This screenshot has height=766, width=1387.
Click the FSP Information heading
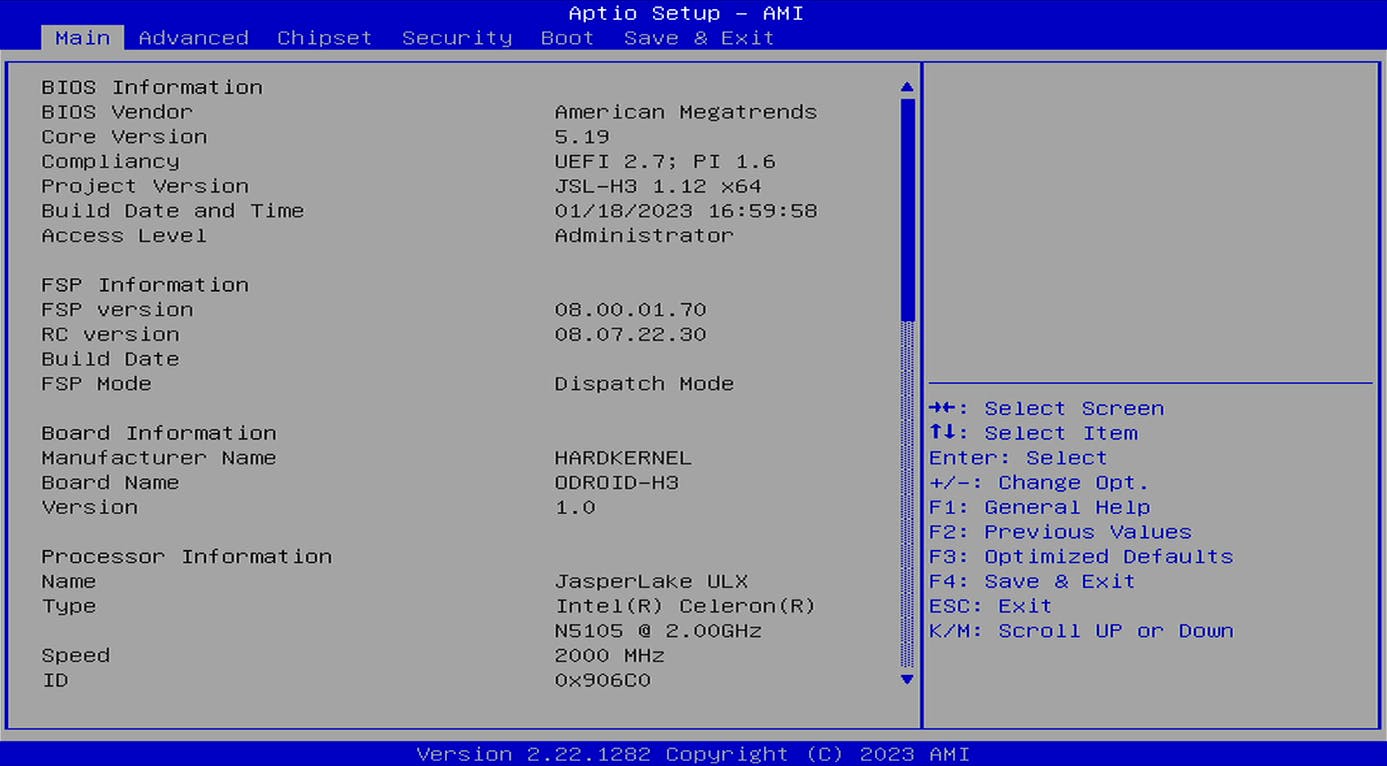[x=145, y=285]
